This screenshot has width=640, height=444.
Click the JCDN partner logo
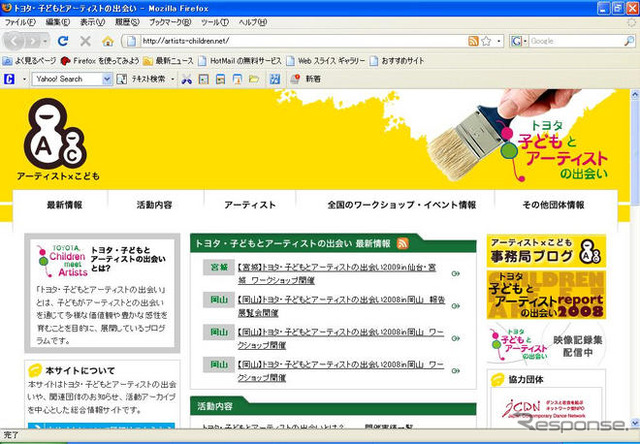pos(545,409)
